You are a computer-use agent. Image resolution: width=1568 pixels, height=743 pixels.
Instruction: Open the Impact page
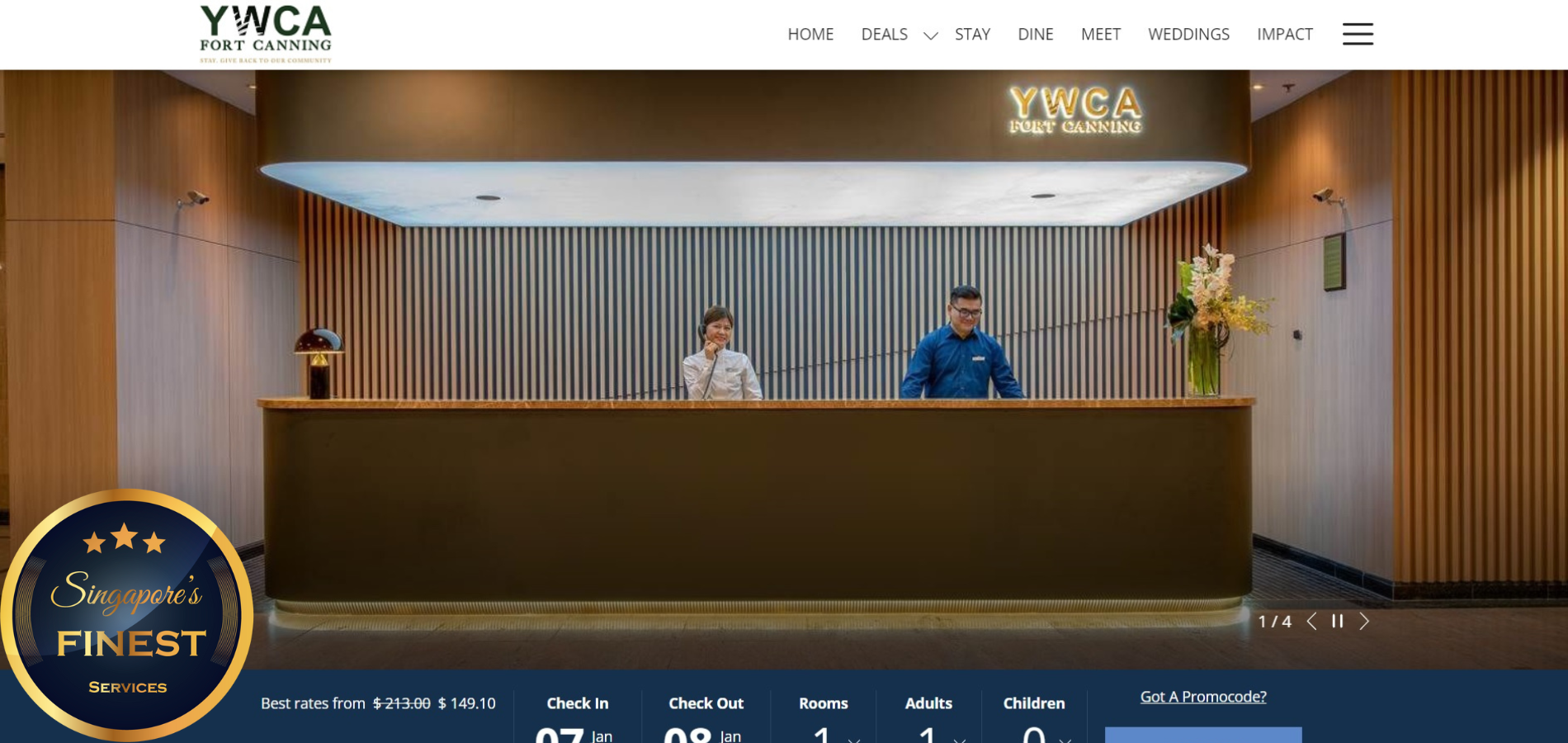[1284, 35]
